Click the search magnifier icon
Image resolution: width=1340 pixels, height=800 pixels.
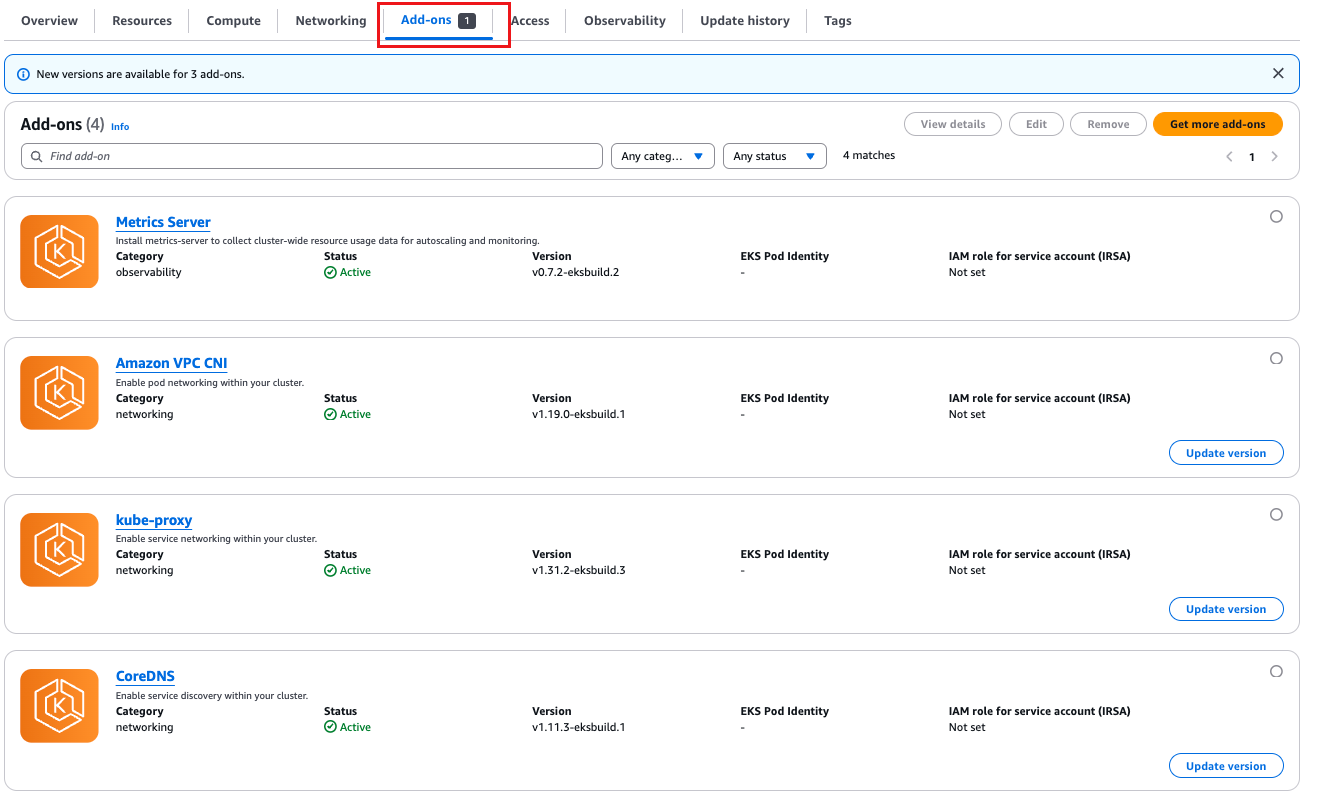(x=37, y=156)
